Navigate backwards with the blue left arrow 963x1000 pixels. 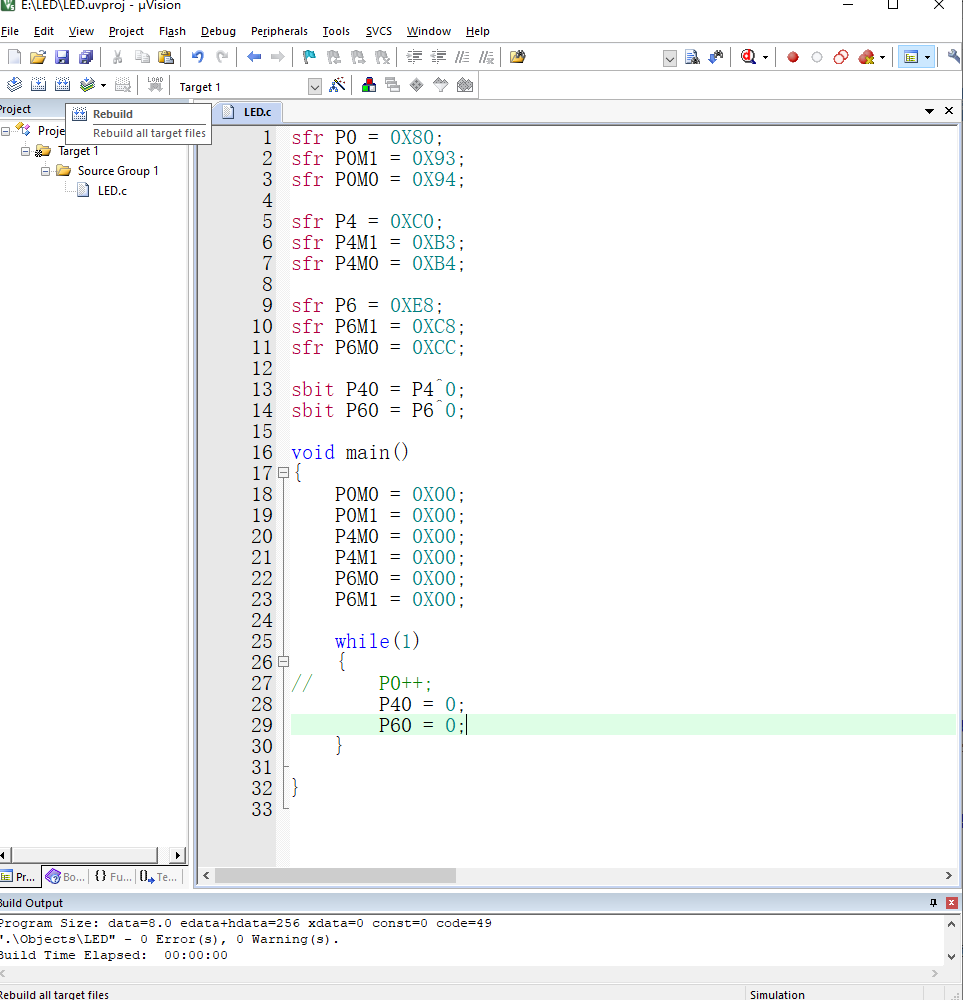pyautogui.click(x=254, y=57)
